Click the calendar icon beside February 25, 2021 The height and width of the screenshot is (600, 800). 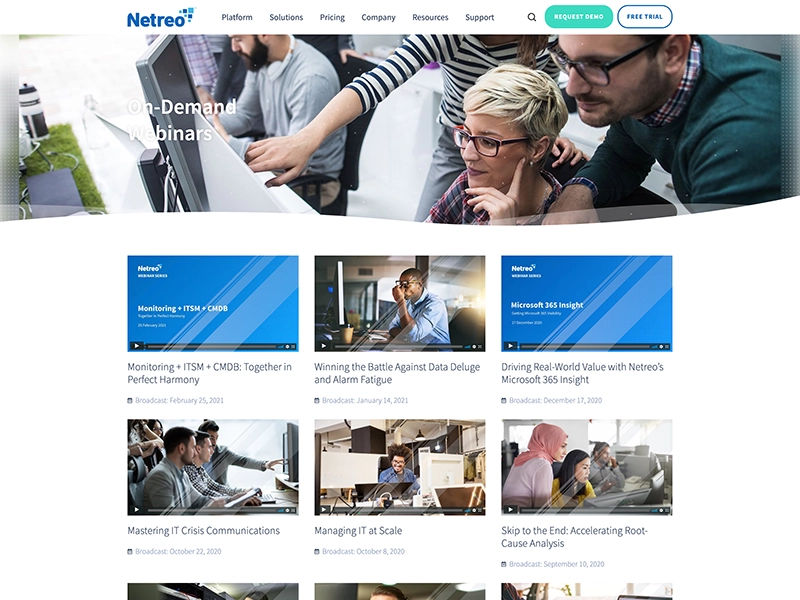(128, 397)
